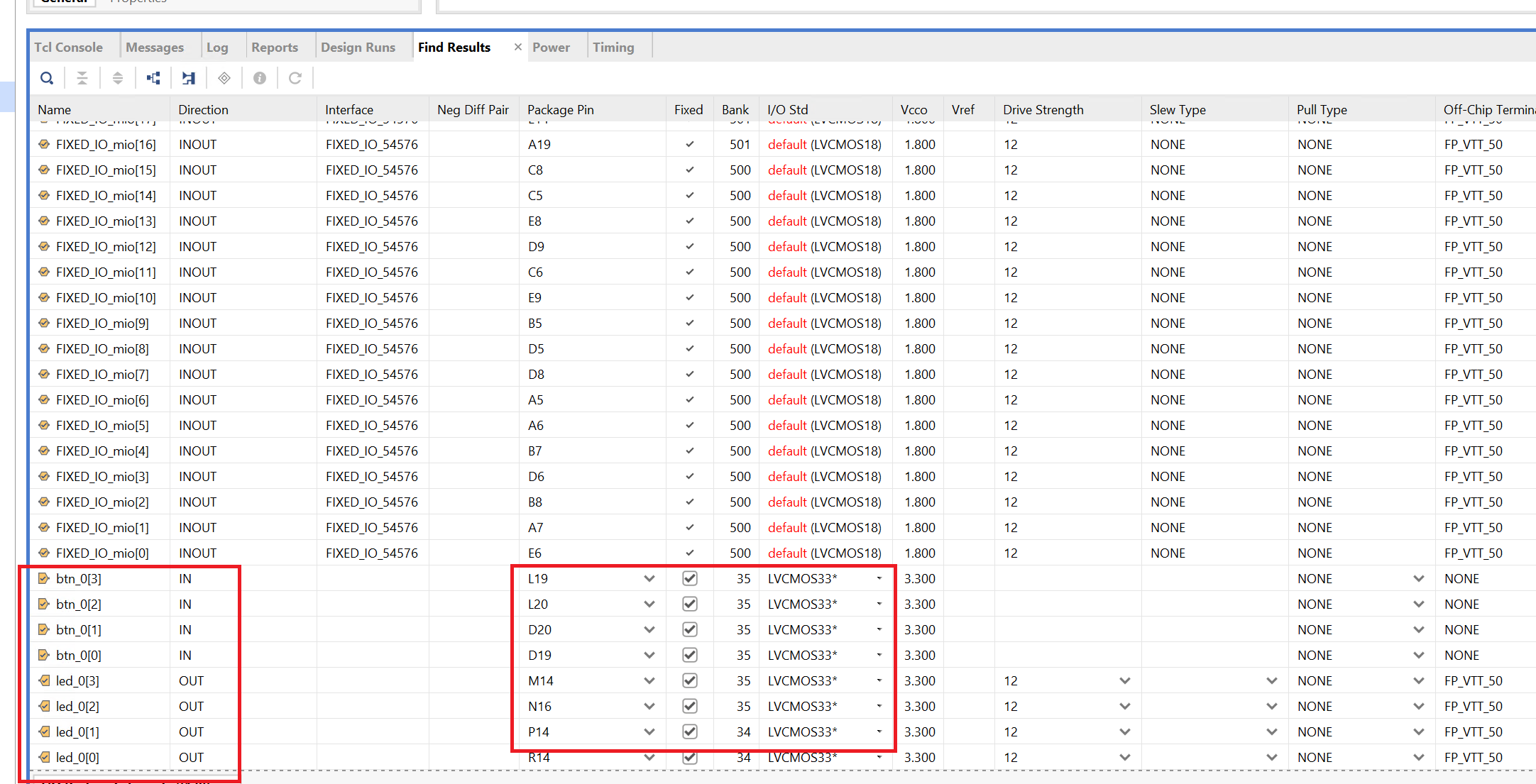Sort by the Name column header
1536x784 pixels.
tap(55, 109)
